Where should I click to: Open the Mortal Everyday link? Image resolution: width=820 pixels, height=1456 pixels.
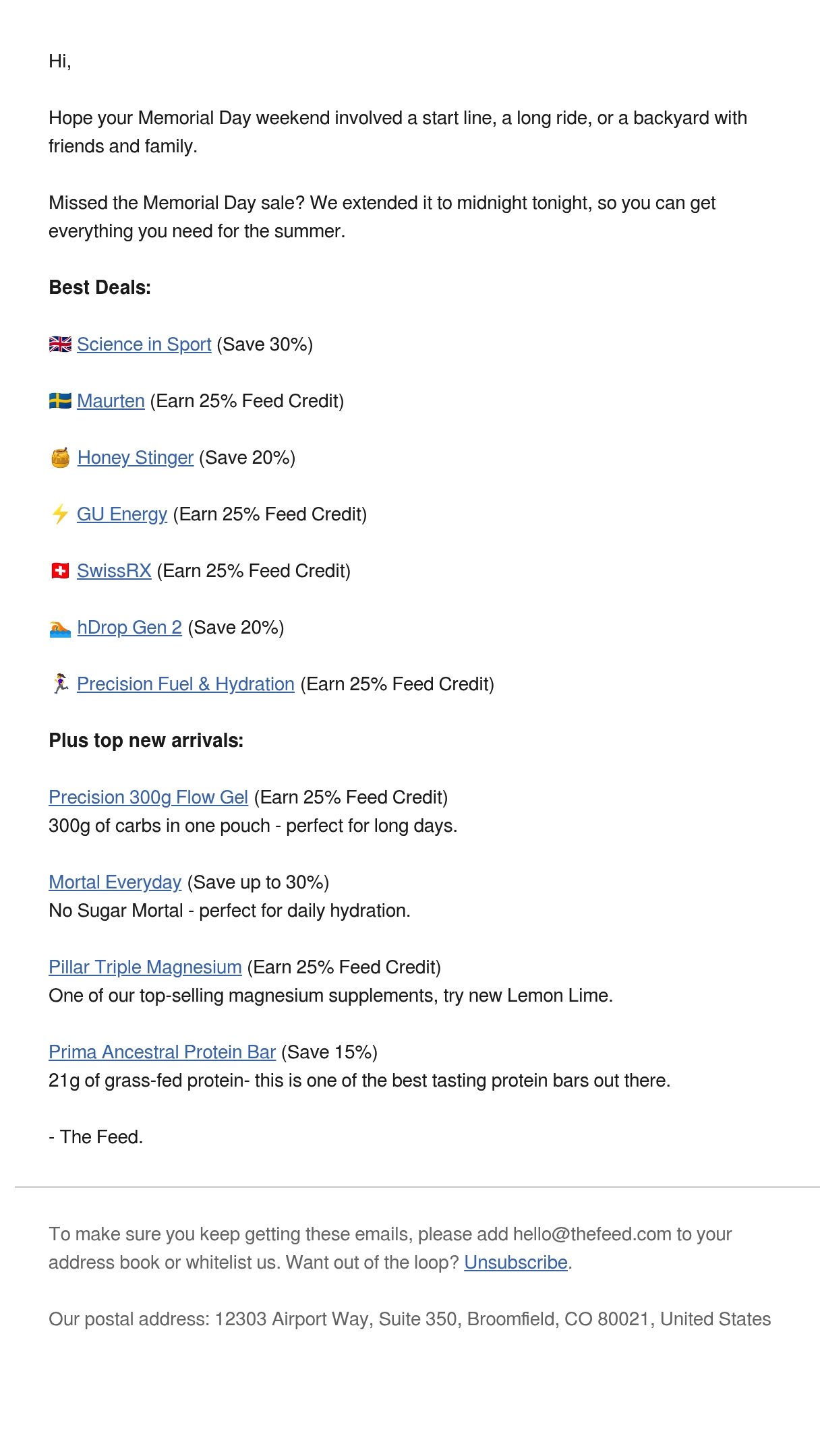(115, 882)
